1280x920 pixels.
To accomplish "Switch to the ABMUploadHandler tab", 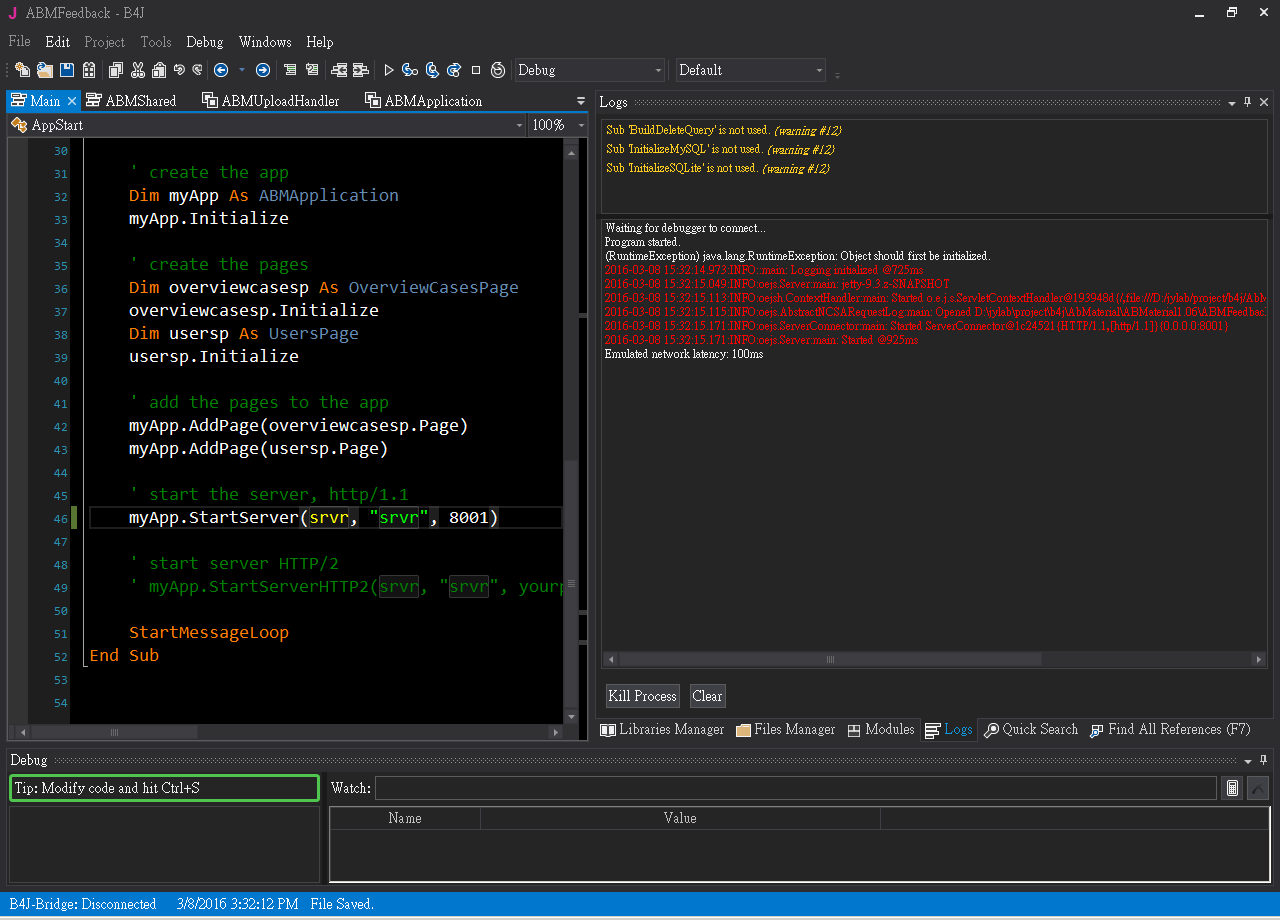I will click(x=270, y=101).
